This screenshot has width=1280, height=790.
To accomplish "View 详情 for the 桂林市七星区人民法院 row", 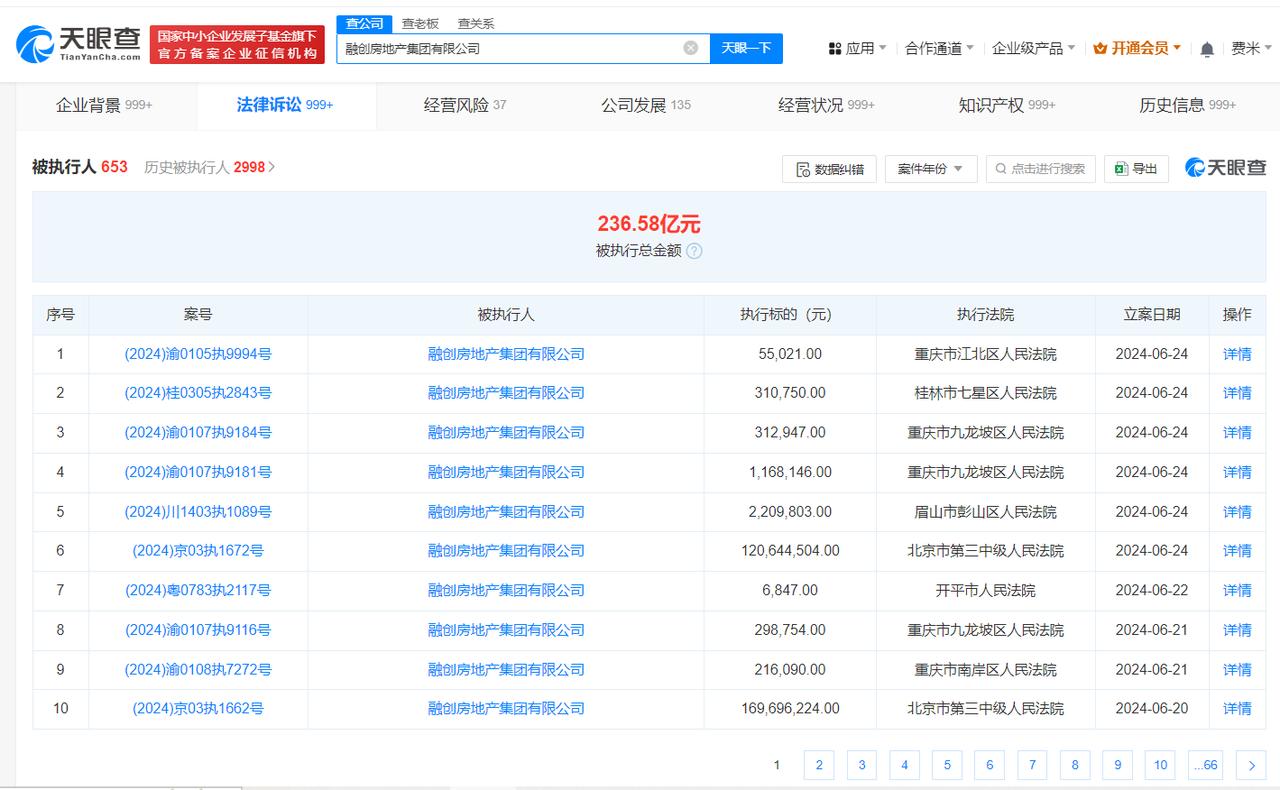I will [1237, 393].
